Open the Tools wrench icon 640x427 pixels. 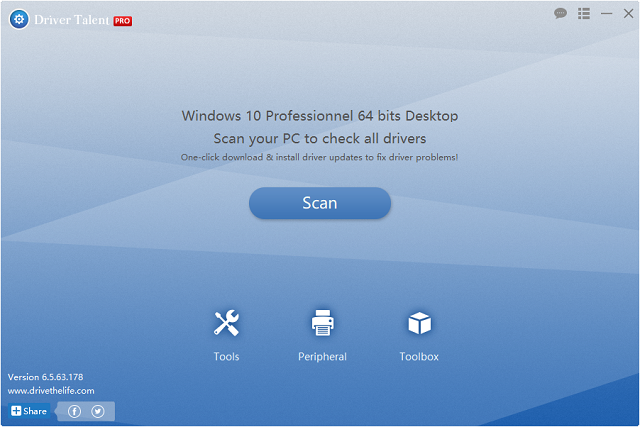point(227,323)
